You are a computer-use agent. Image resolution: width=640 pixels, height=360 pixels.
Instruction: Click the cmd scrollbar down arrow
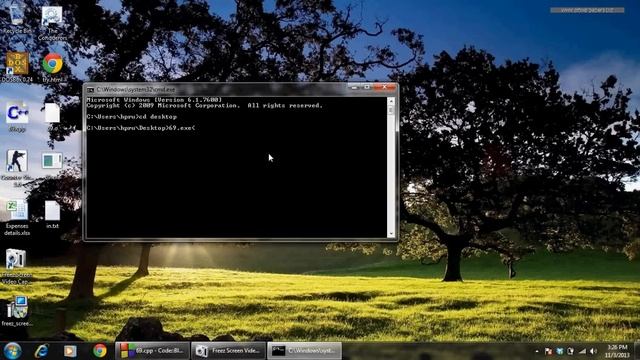391,234
